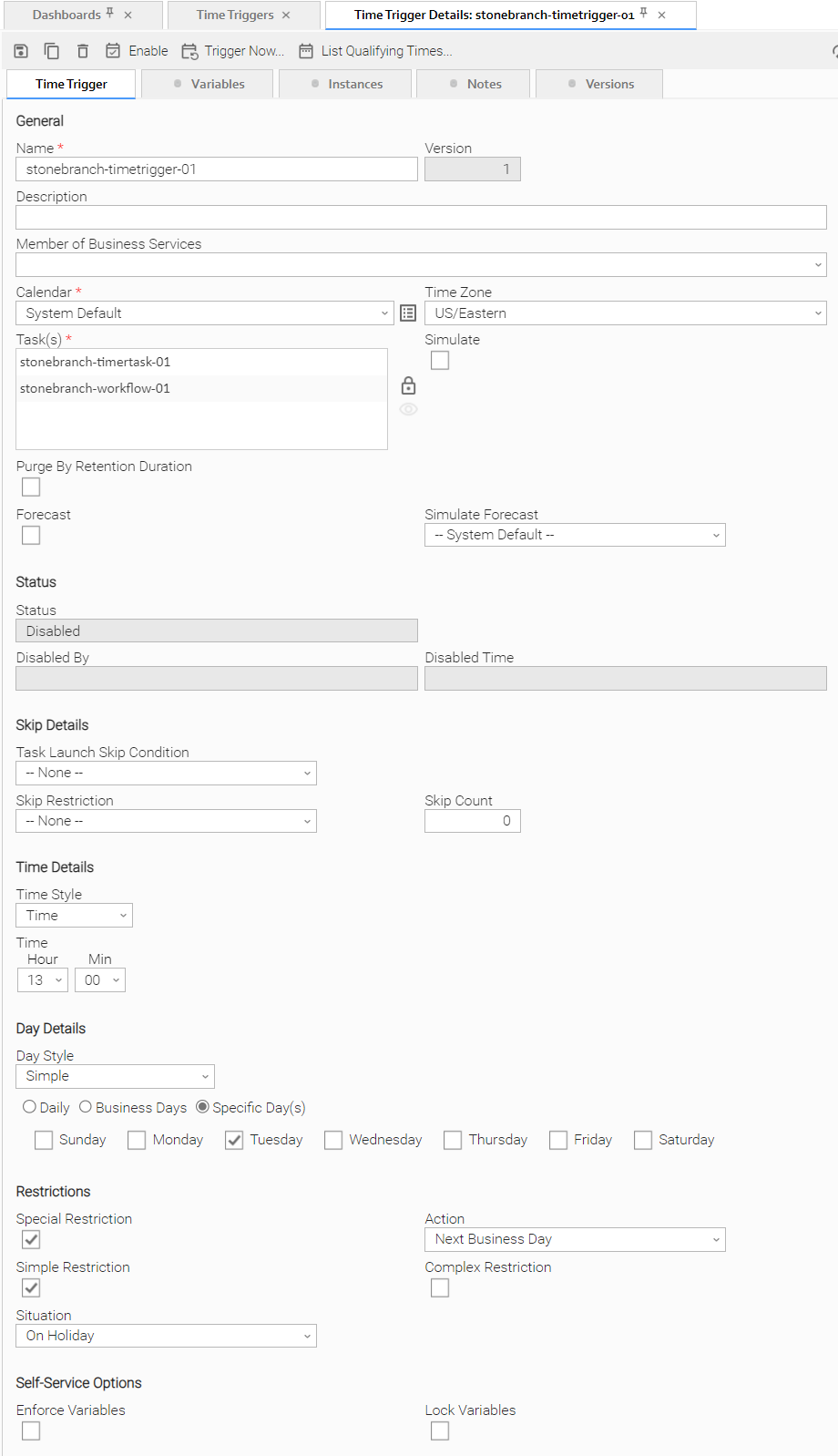Check the Simulate checkbox
The image size is (838, 1456).
[440, 361]
